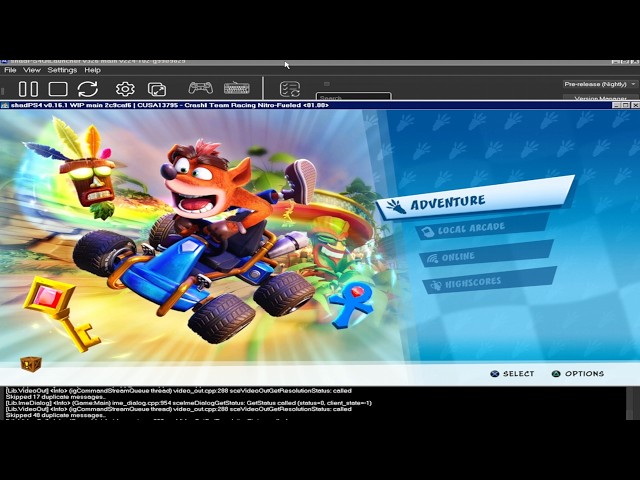Click the Version Manager button
This screenshot has height=480, width=640.
tap(600, 98)
